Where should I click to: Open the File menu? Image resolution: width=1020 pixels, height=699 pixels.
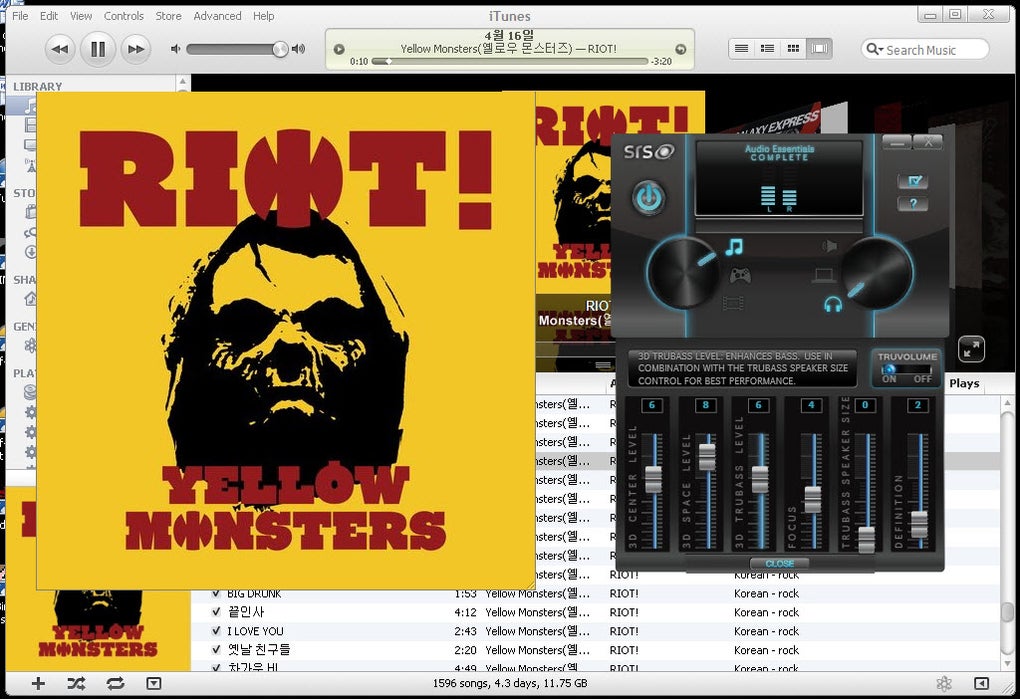[20, 16]
